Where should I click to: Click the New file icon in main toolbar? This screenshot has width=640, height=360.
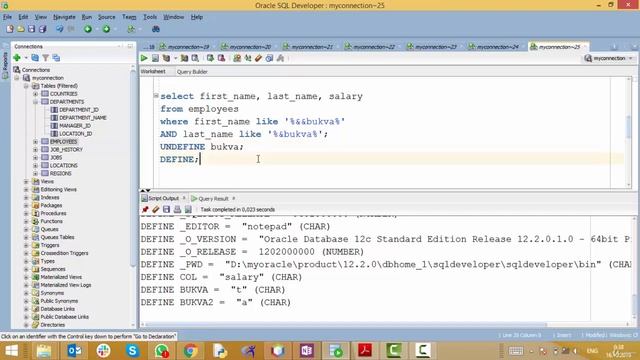10,29
